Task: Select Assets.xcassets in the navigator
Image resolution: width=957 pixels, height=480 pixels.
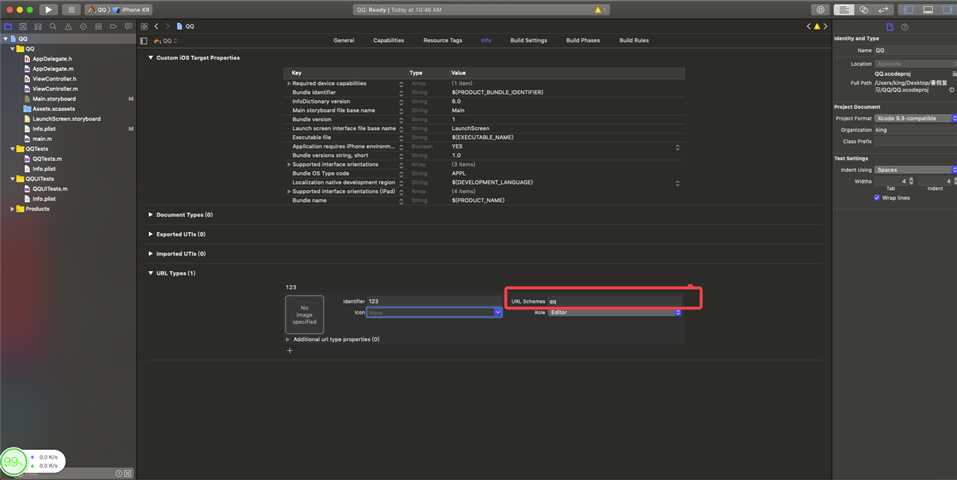Action: point(53,109)
